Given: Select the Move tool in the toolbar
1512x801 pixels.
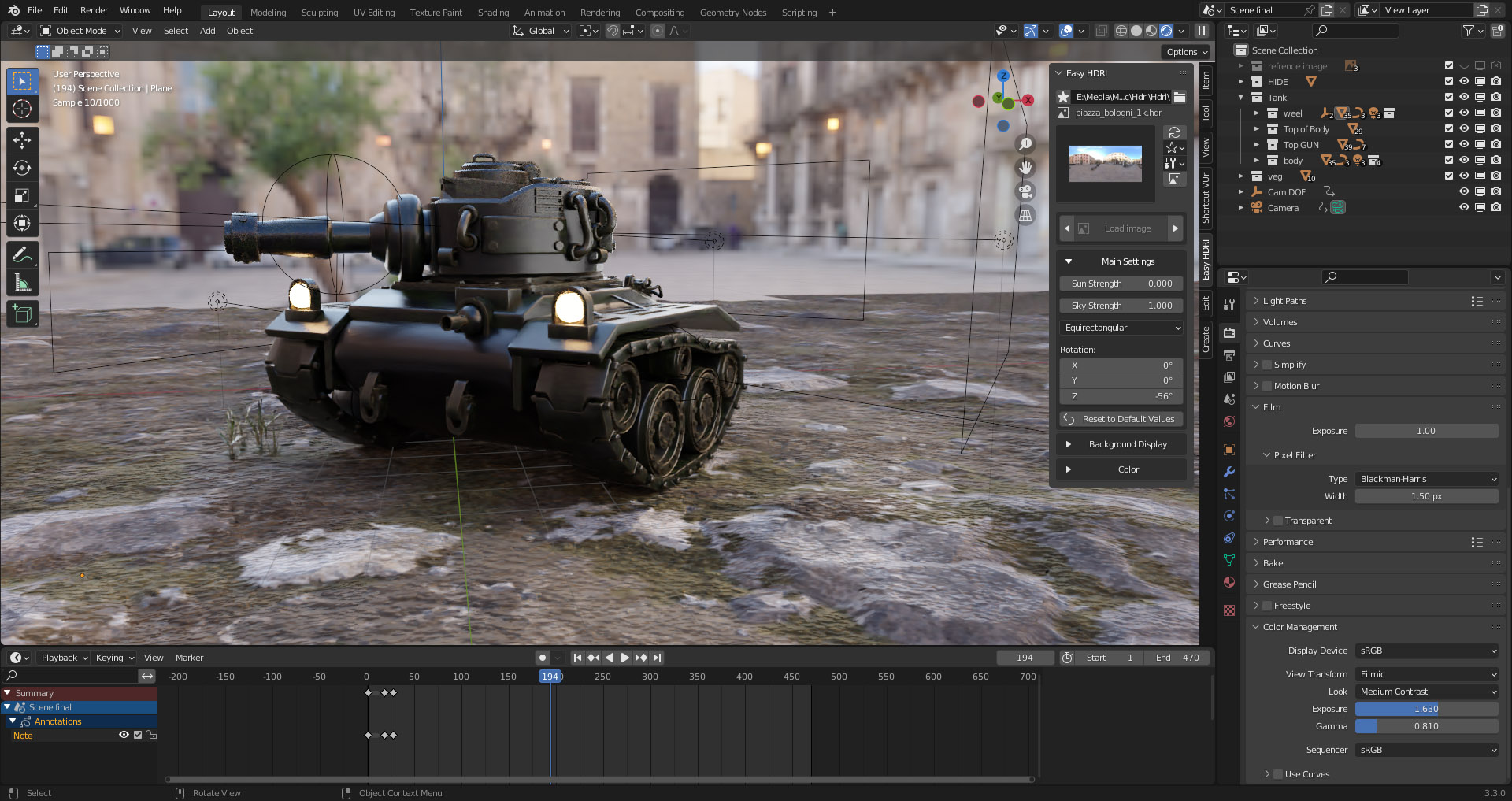Looking at the screenshot, I should 23,139.
